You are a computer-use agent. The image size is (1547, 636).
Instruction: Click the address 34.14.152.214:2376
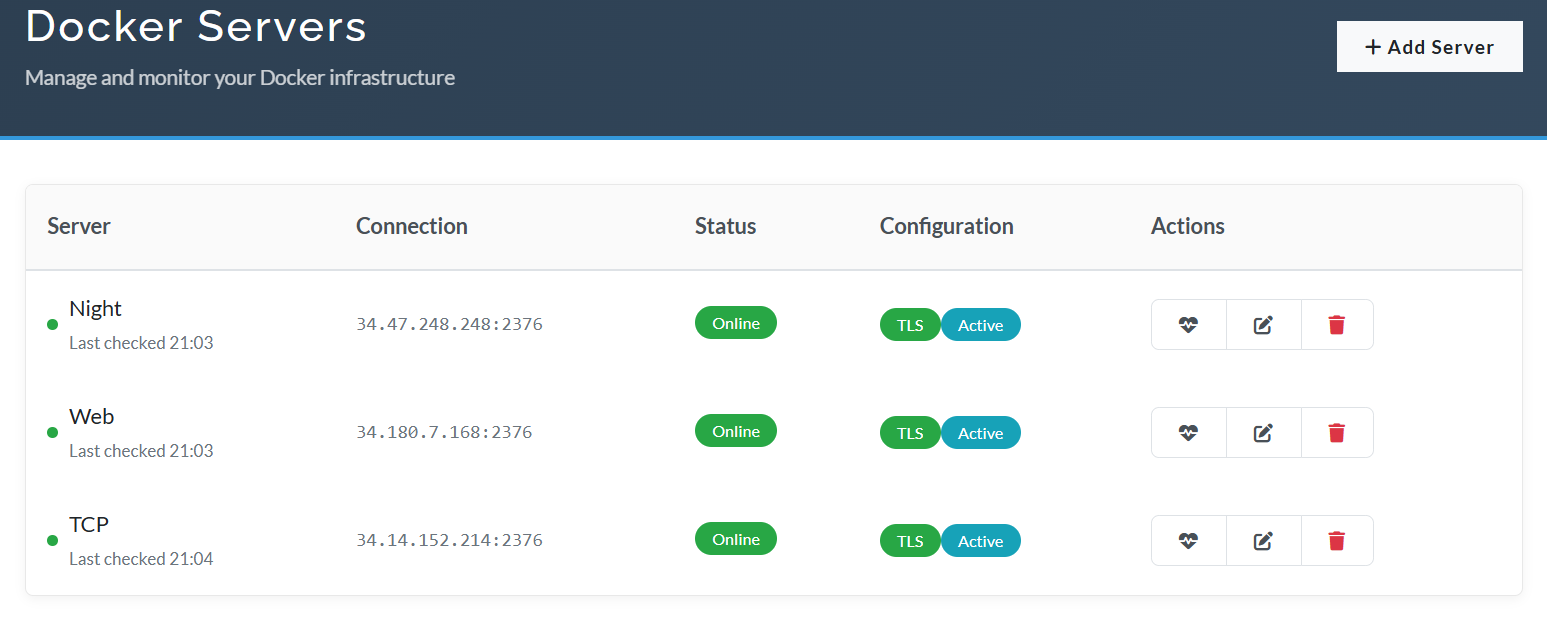click(449, 541)
